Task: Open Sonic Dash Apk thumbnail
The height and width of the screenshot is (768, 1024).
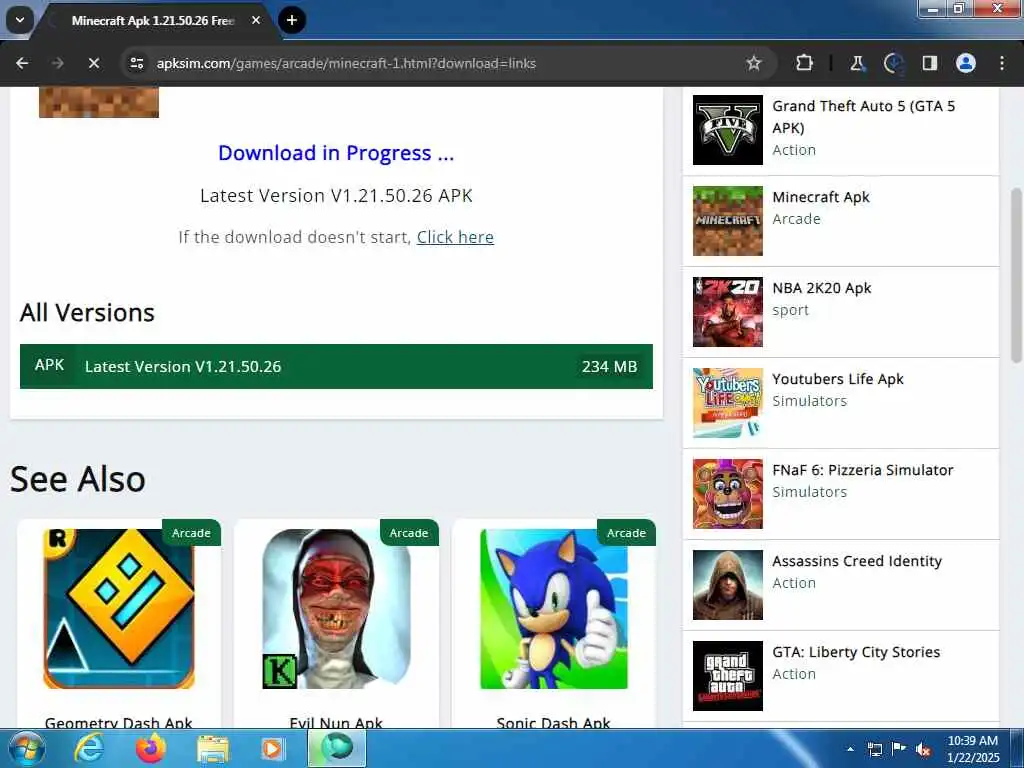Action: point(554,609)
